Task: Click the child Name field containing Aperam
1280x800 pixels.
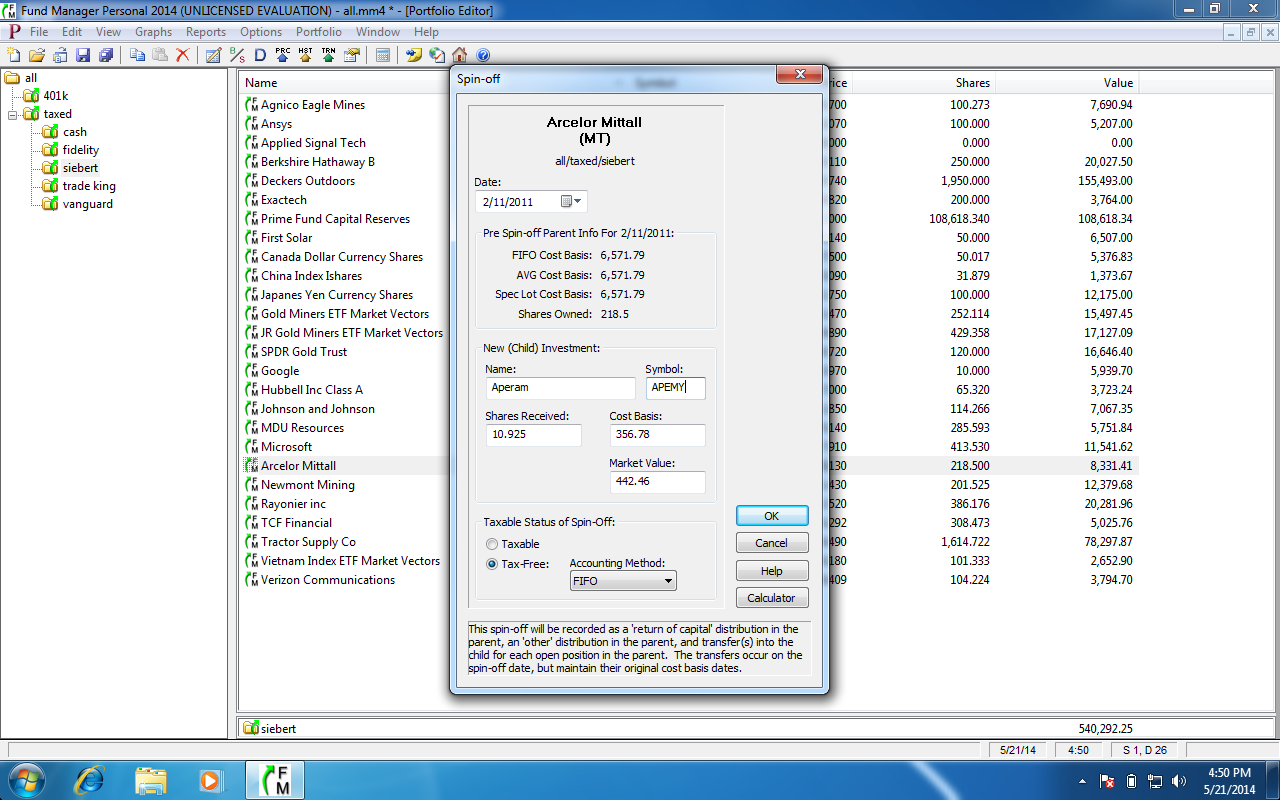Action: [560, 388]
